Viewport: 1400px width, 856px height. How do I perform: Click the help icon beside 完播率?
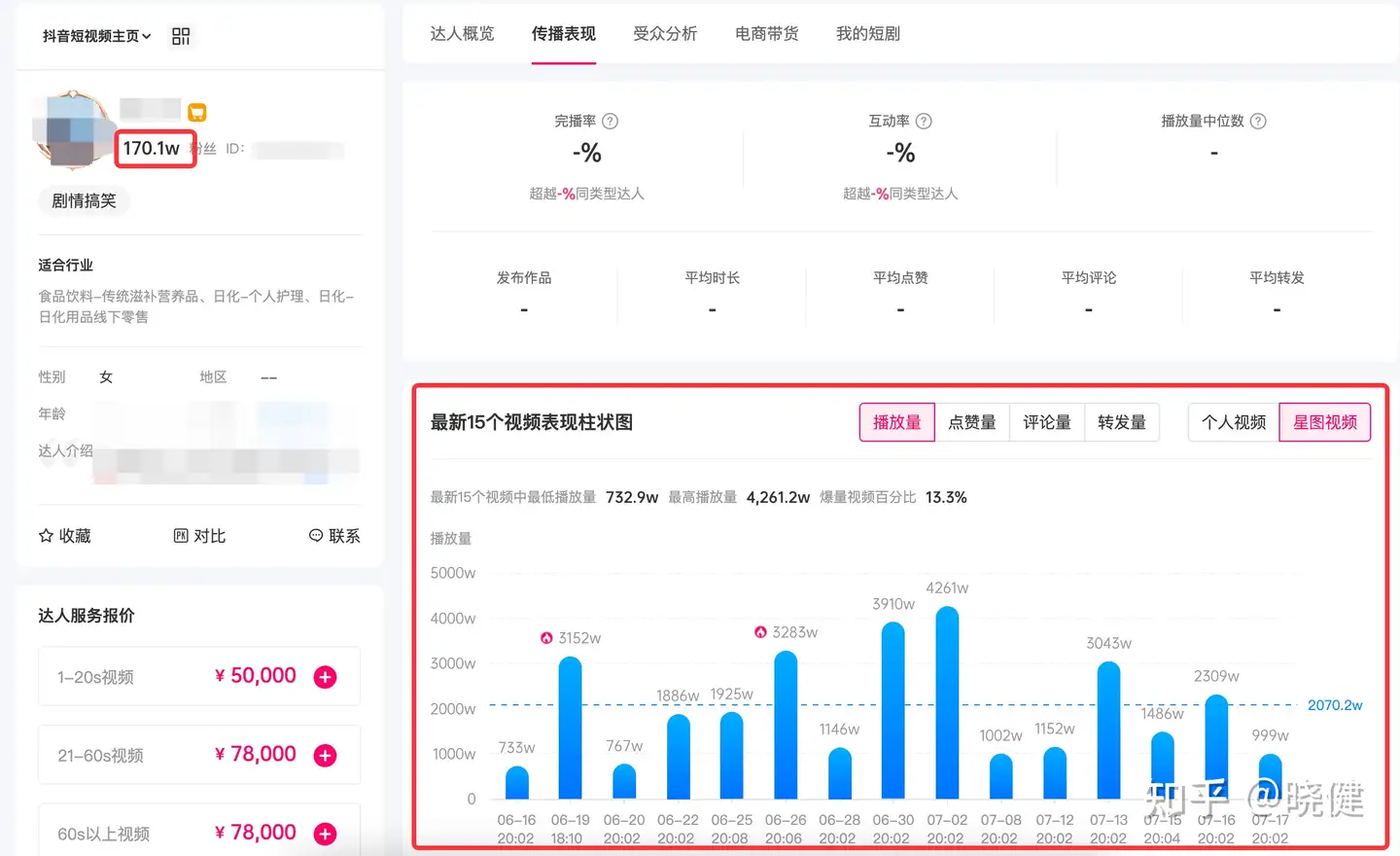click(610, 122)
